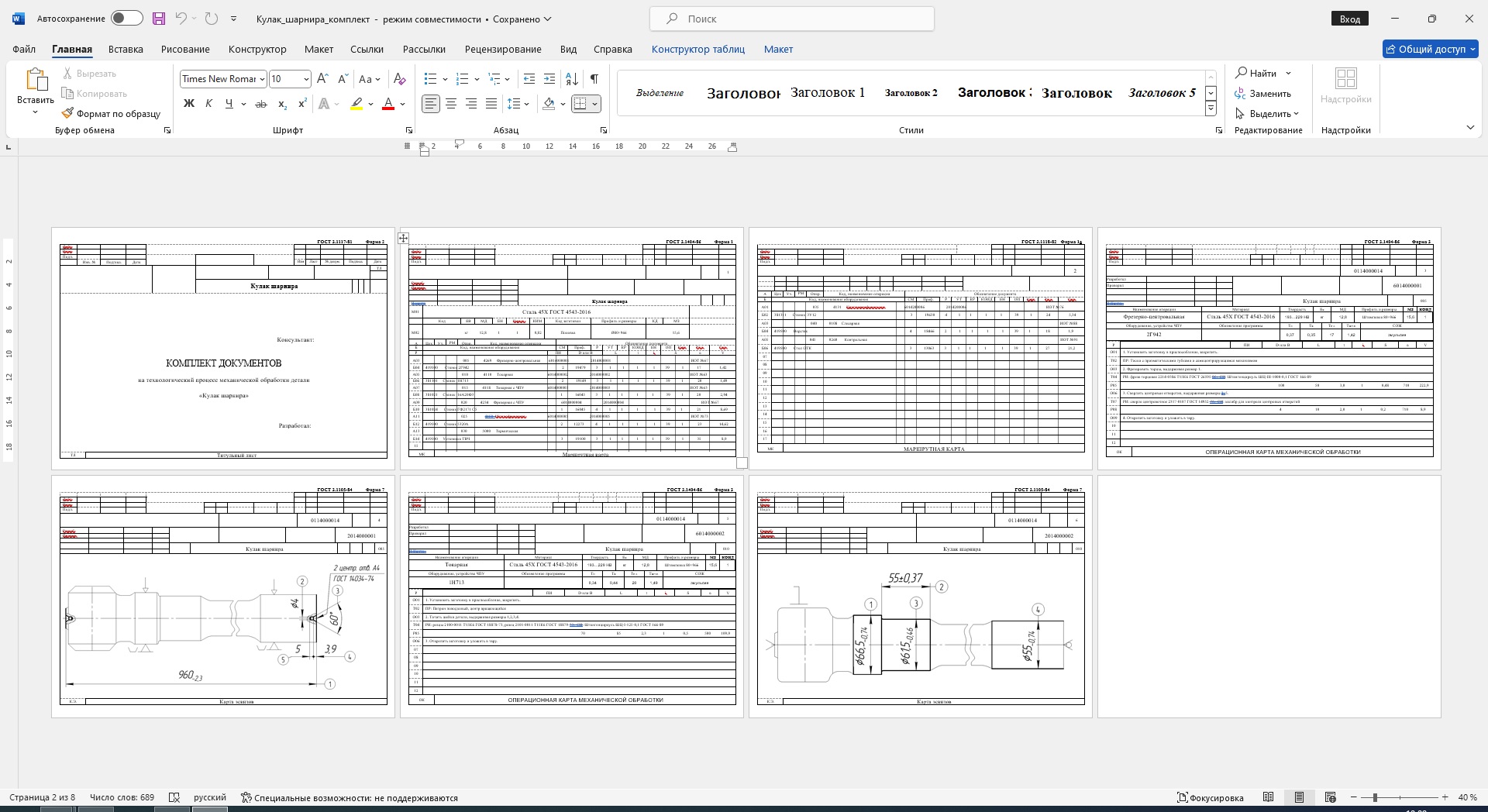
Task: Open the Вставка ribbon tab
Action: pyautogui.click(x=126, y=49)
